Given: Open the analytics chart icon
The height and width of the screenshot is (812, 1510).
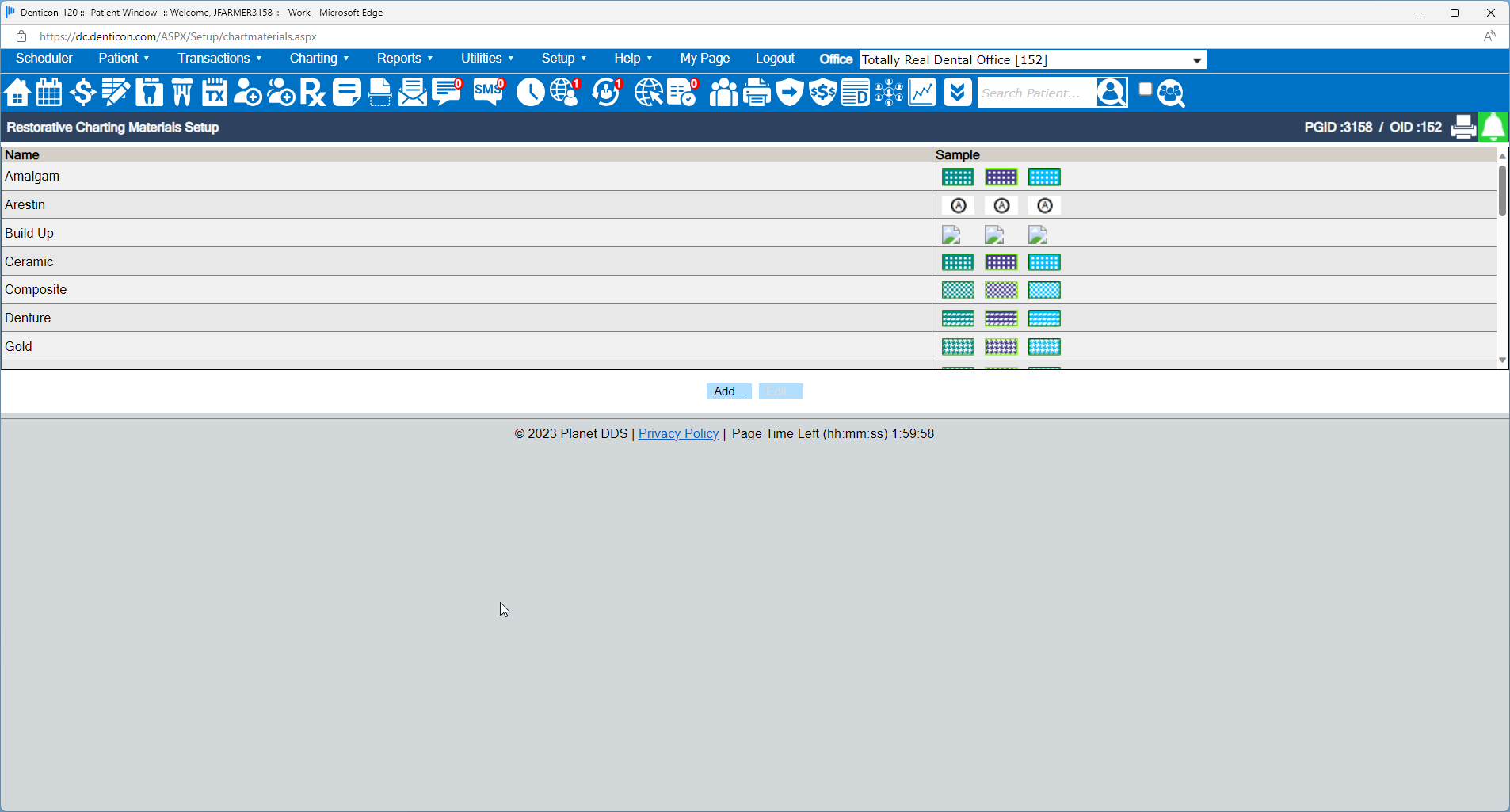Looking at the screenshot, I should tap(921, 92).
